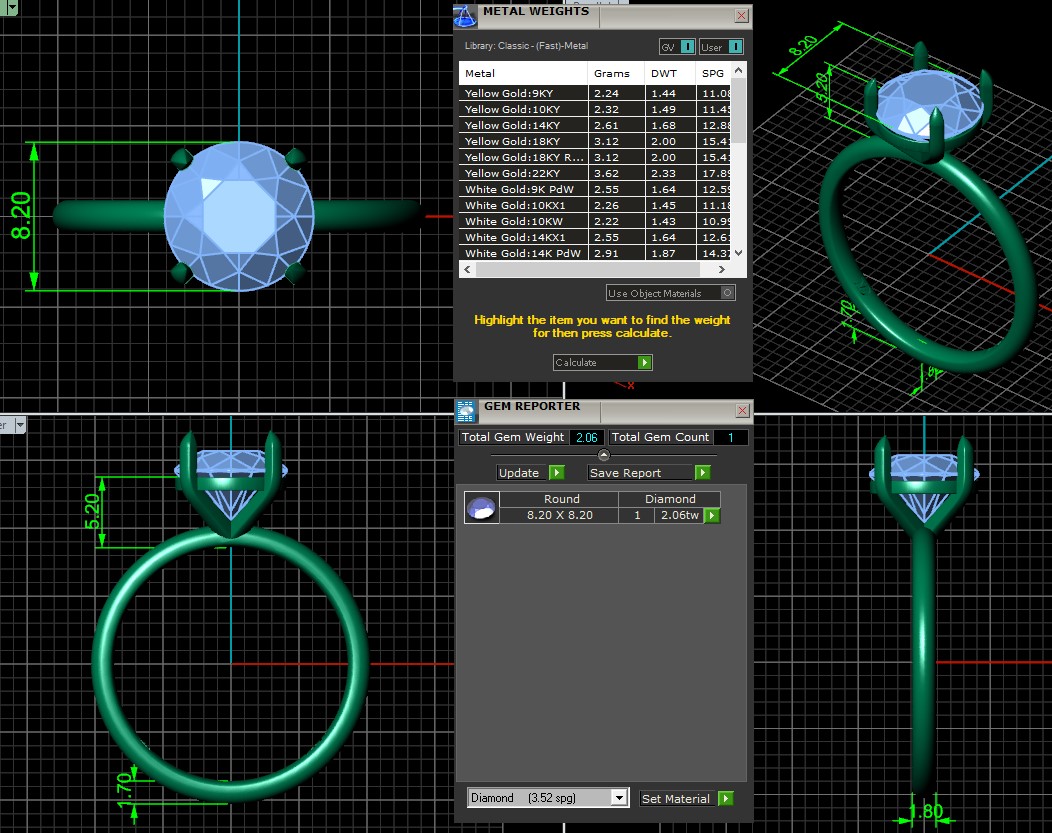Screen dimensions: 1052x833
Task: Click the round diamond gem thumbnail
Action: click(482, 508)
